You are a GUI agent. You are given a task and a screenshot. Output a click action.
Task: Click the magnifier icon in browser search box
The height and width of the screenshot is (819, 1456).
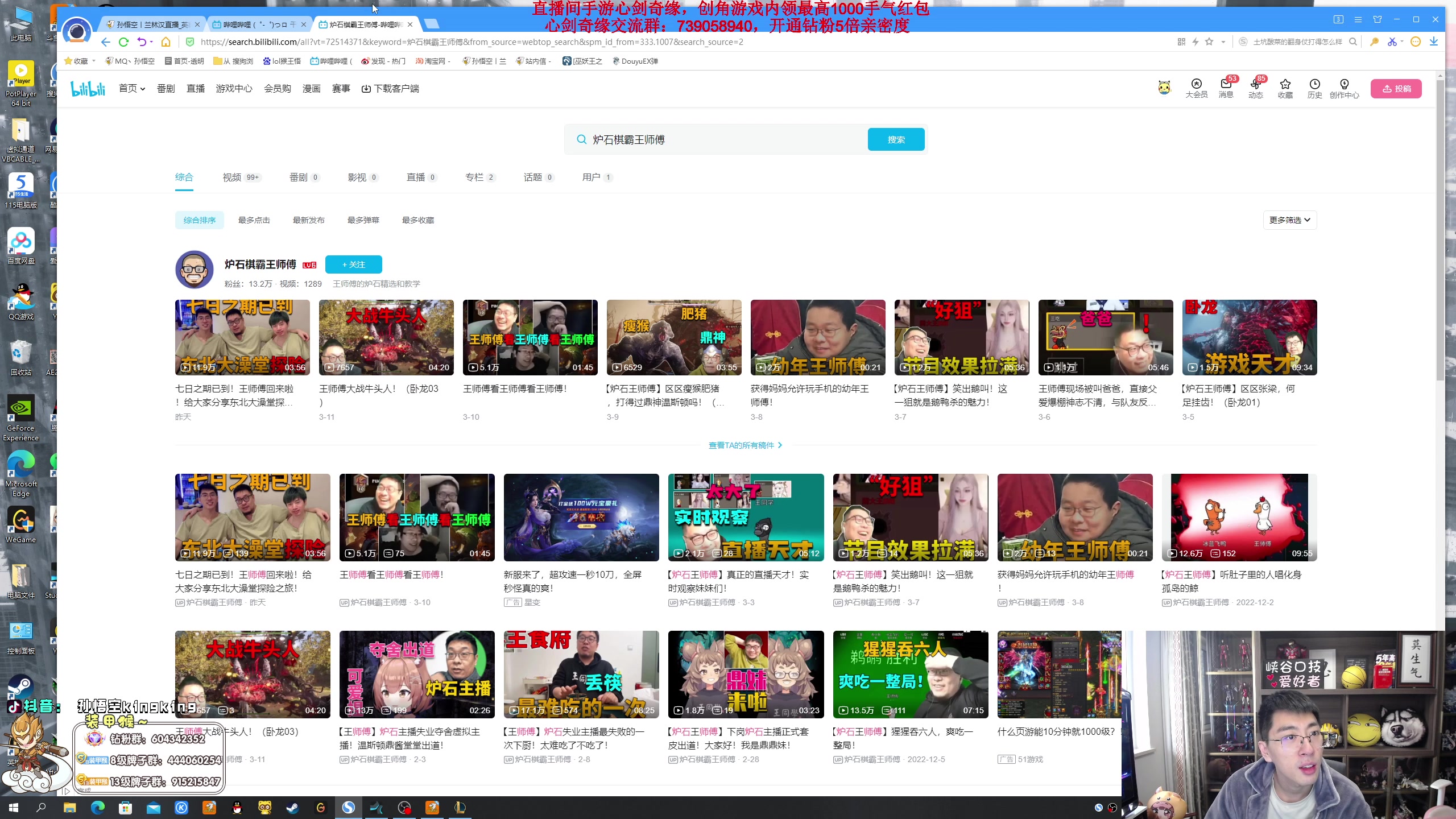[x=1353, y=42]
